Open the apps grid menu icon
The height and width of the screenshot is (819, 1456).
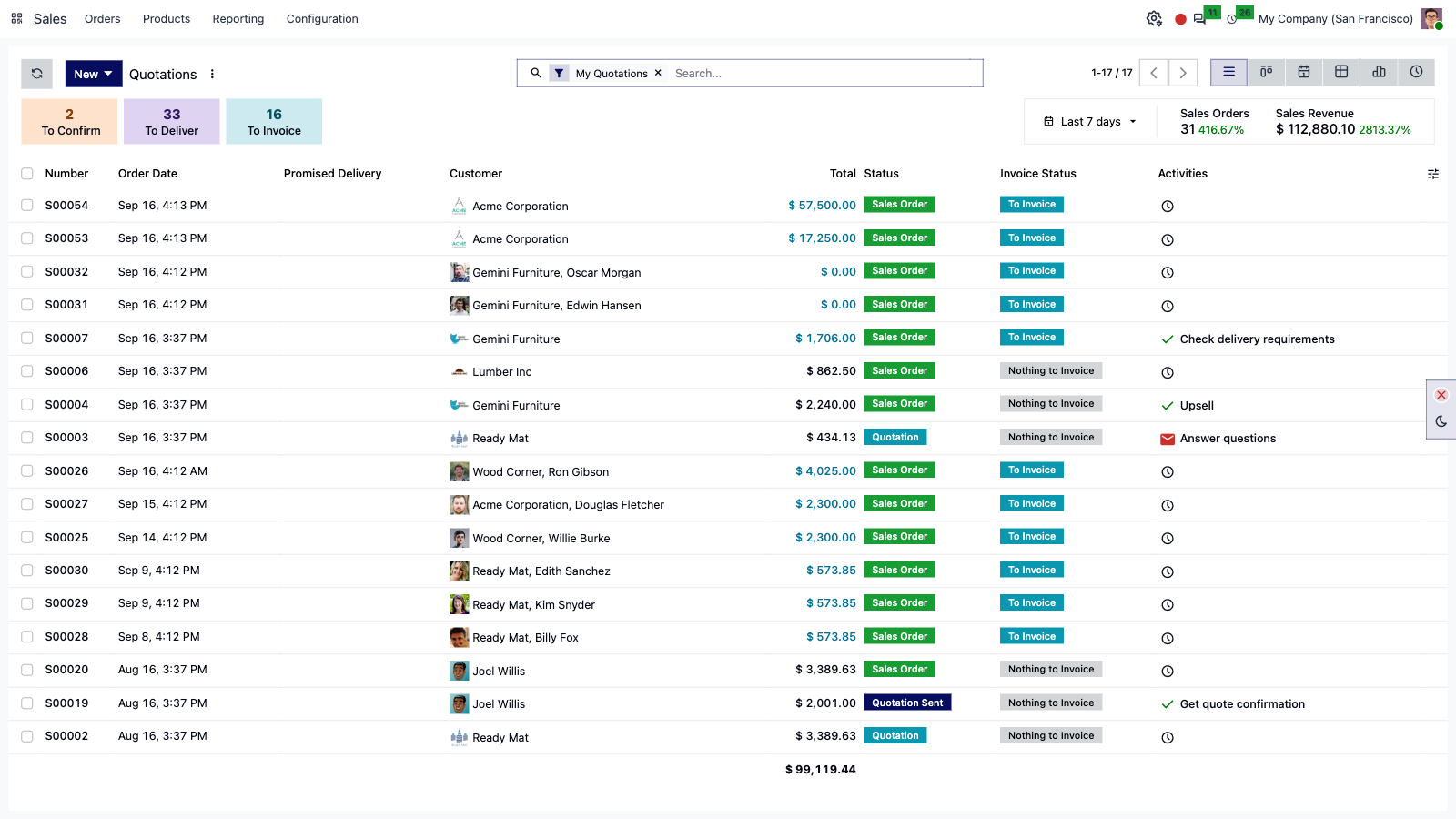16,18
